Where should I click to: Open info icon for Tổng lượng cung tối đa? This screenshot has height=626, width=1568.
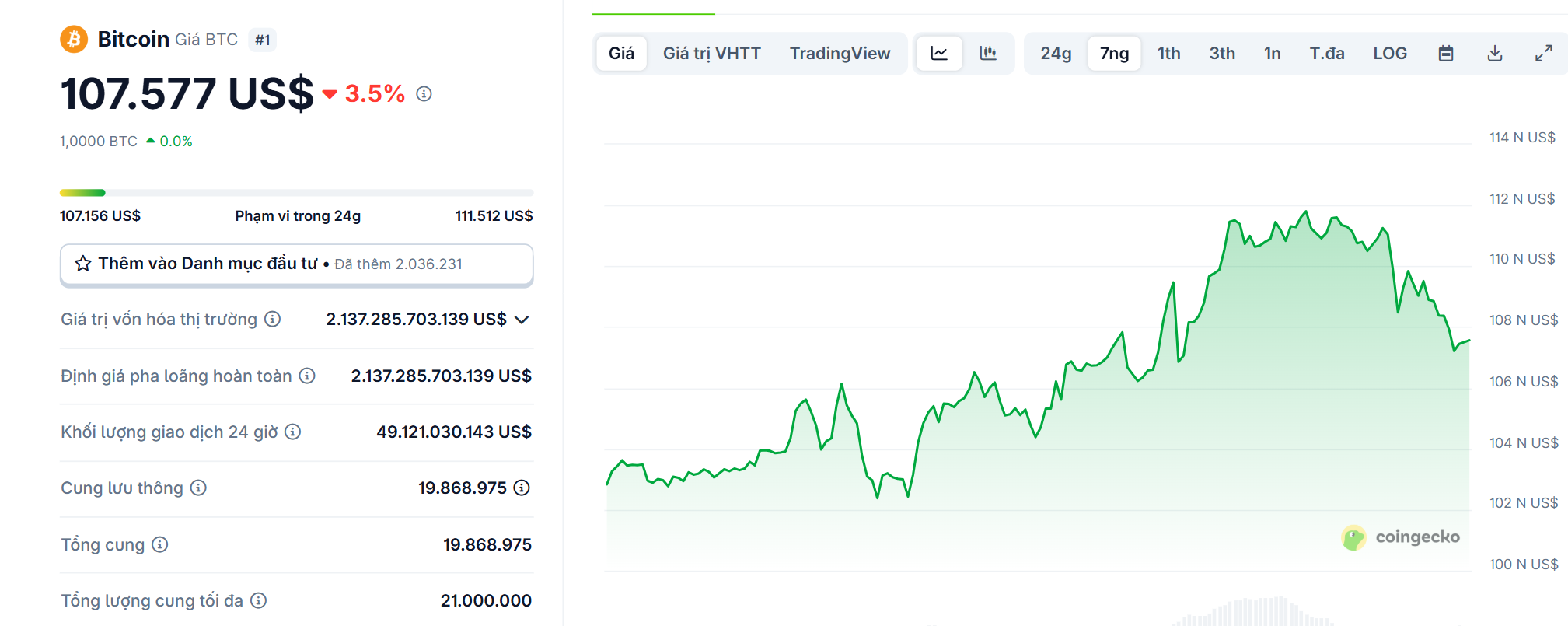point(258,600)
